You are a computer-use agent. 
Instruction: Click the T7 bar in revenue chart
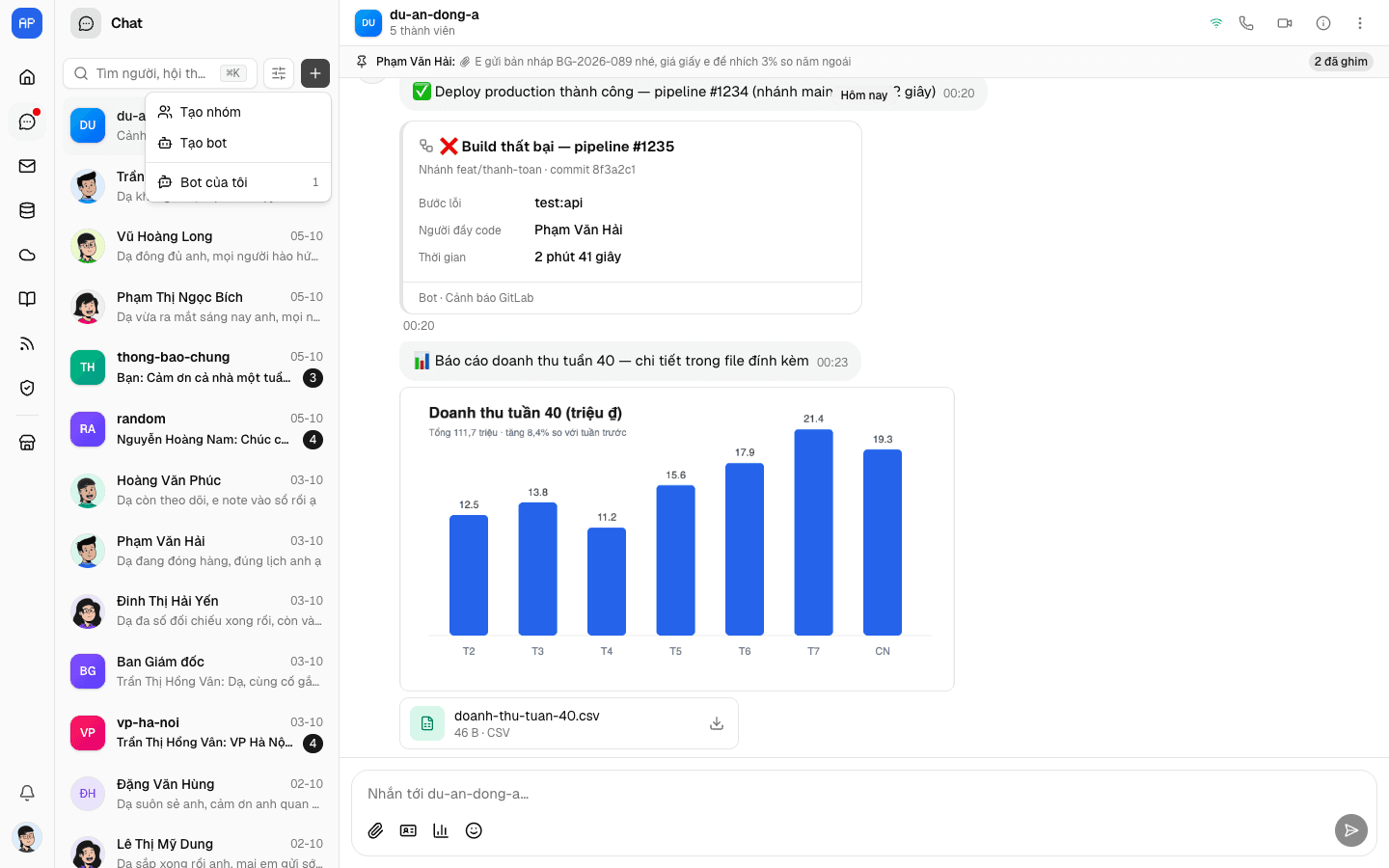[x=813, y=532]
